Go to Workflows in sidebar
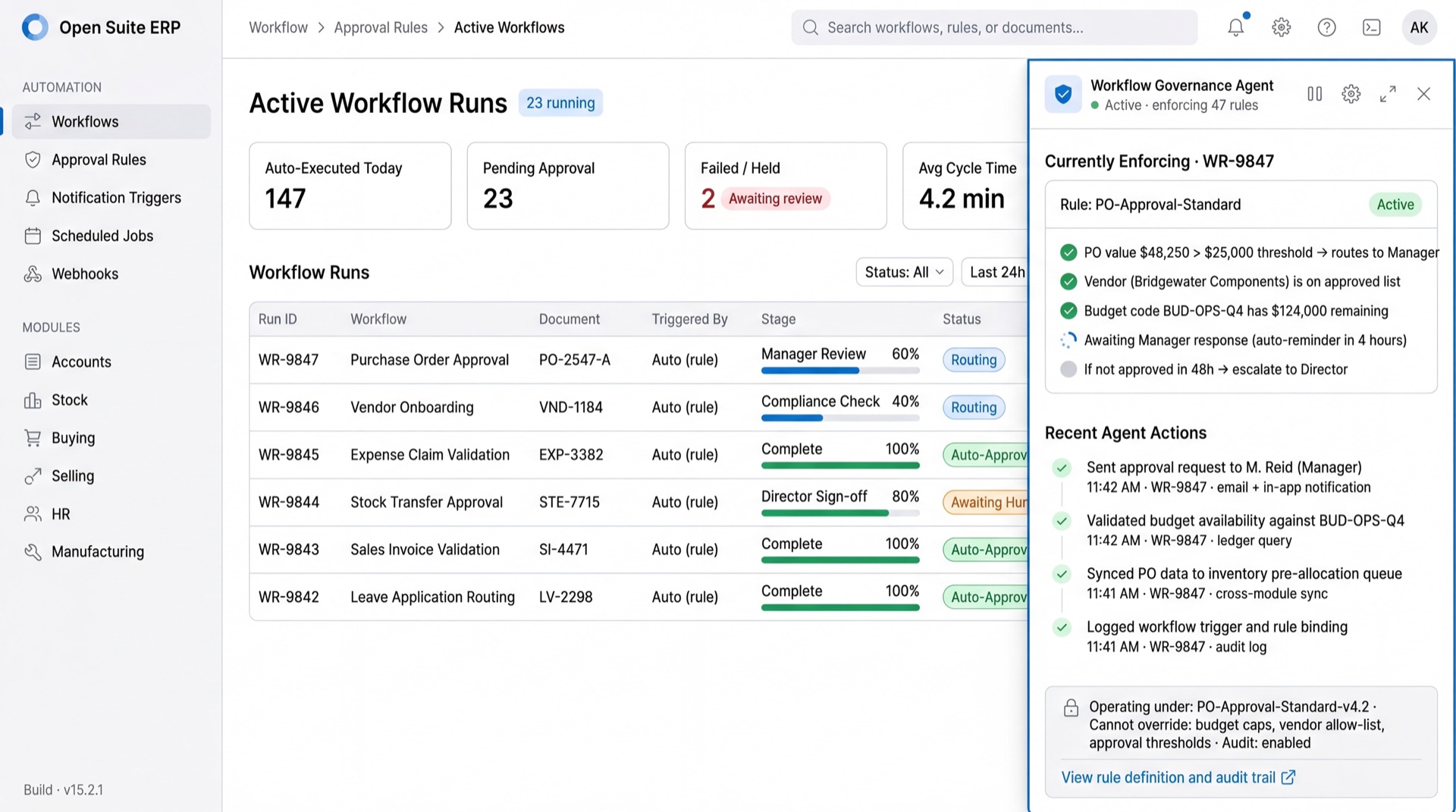 pyautogui.click(x=111, y=121)
